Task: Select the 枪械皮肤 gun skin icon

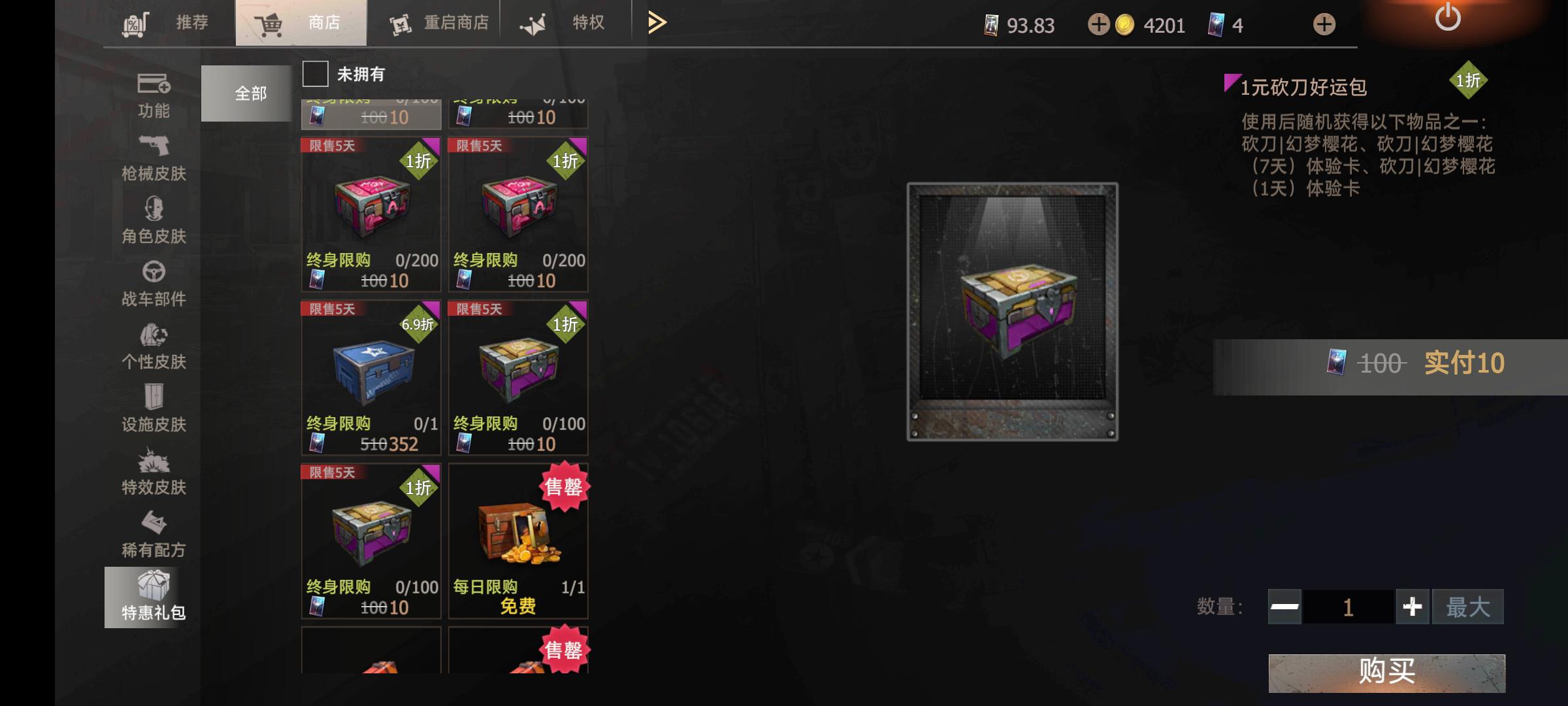Action: tap(154, 146)
